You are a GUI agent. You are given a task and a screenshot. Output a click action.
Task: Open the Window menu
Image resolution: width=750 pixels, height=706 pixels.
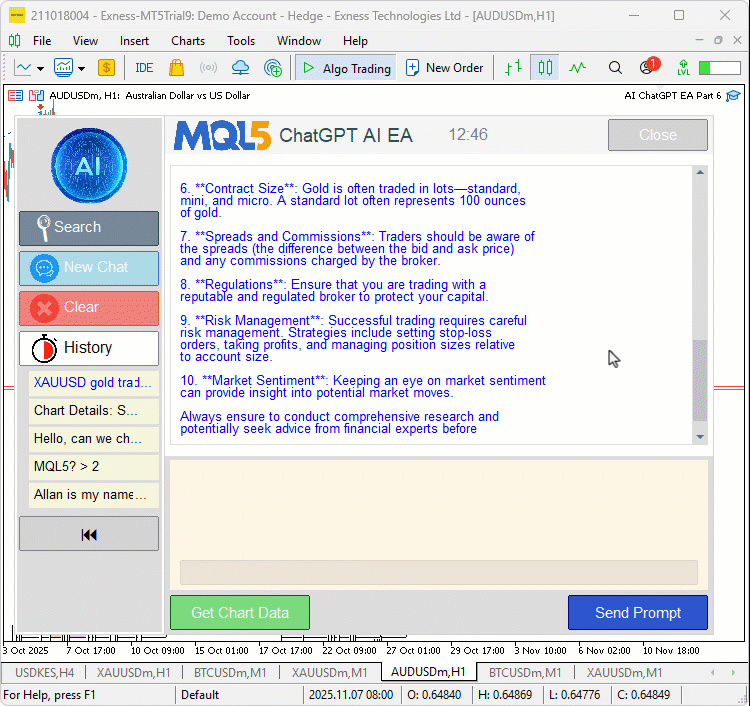click(299, 41)
